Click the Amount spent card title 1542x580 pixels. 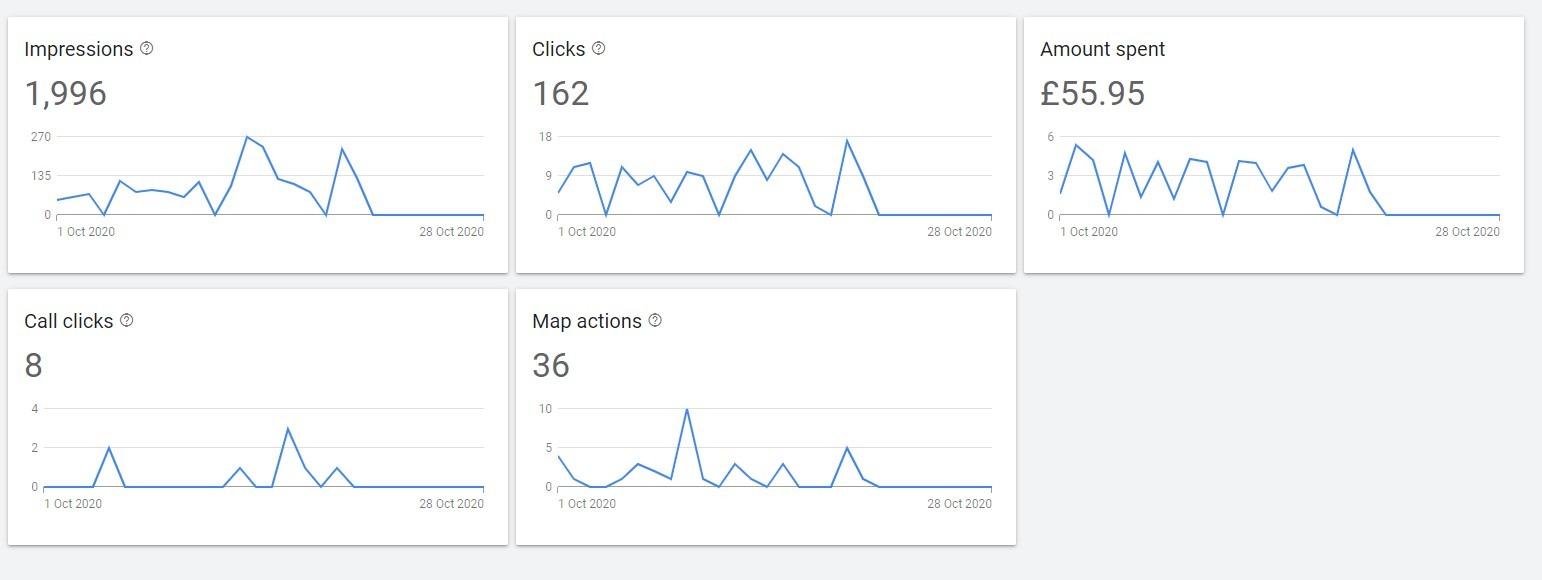pos(1102,49)
